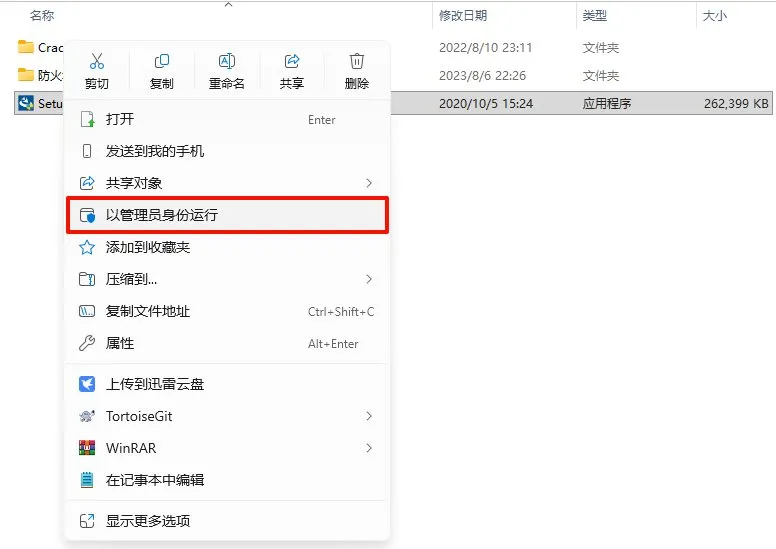Viewport: 776px width, 549px height.
Task: Click the phone icon beside 发送到我的手机
Action: pyautogui.click(x=87, y=151)
